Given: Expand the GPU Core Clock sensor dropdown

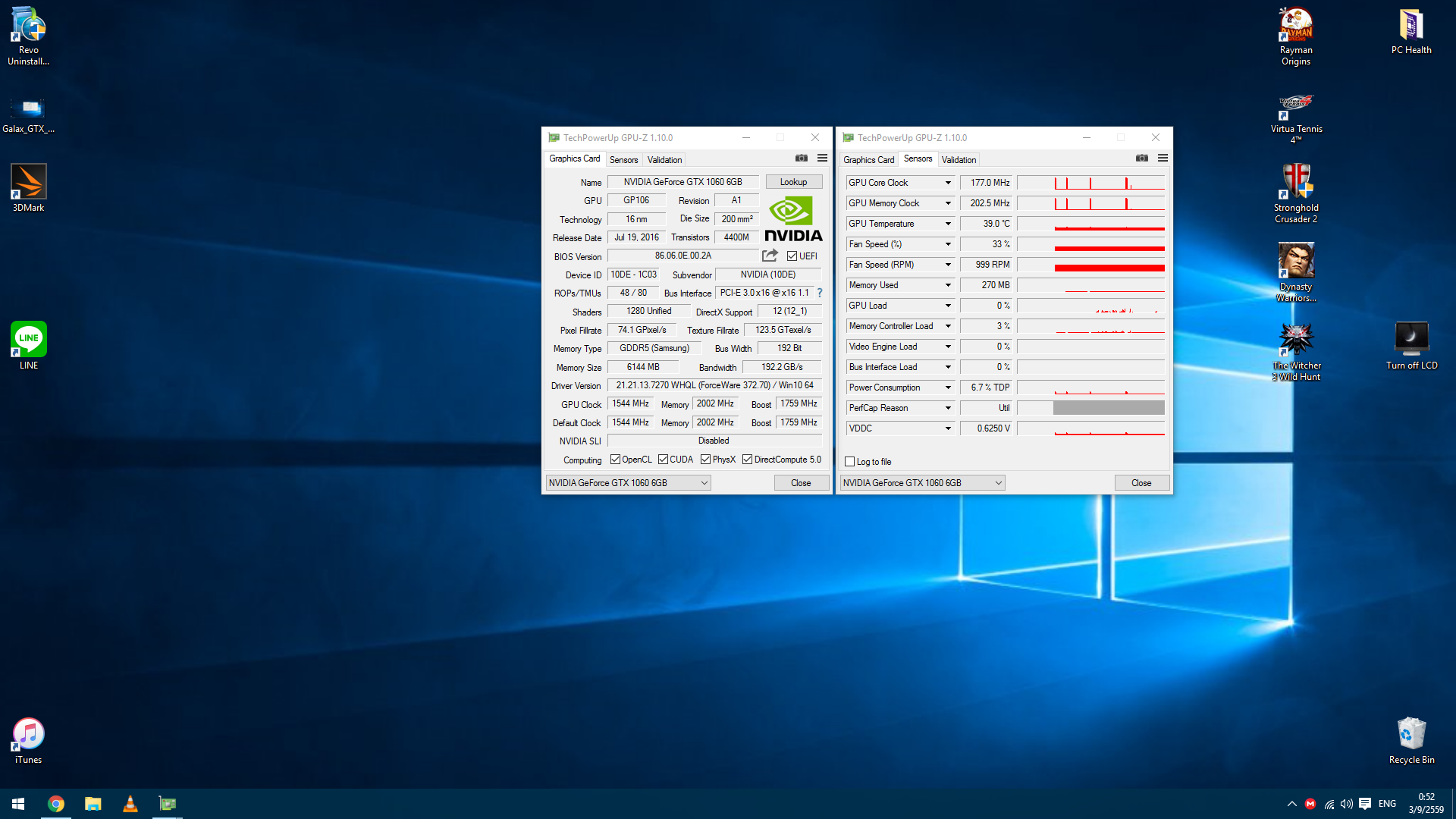Looking at the screenshot, I should tap(948, 183).
